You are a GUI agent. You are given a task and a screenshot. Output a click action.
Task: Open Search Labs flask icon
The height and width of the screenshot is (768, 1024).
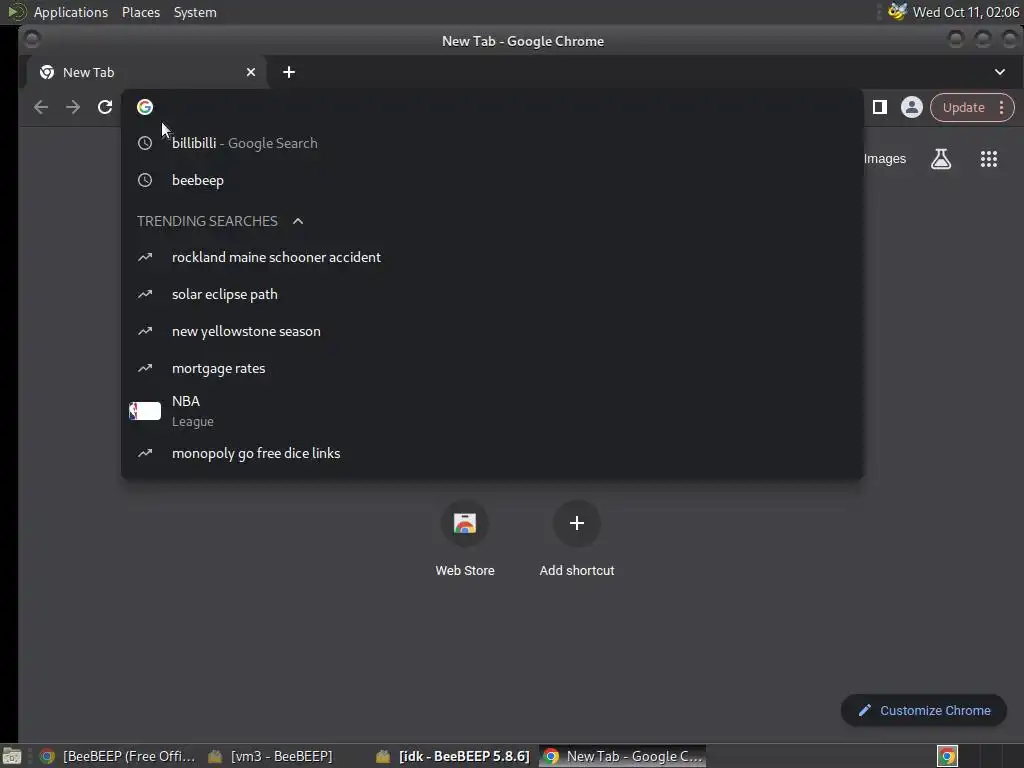pyautogui.click(x=940, y=159)
